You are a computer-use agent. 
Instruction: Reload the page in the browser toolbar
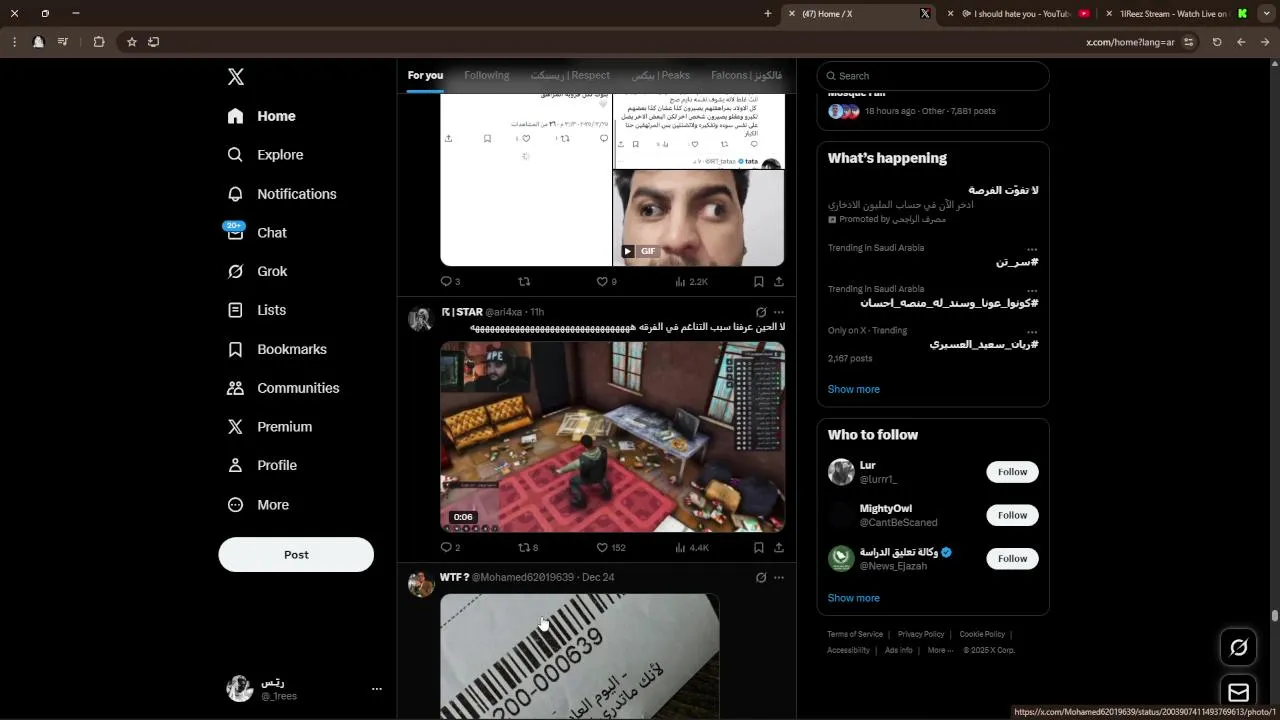pyautogui.click(x=1217, y=42)
